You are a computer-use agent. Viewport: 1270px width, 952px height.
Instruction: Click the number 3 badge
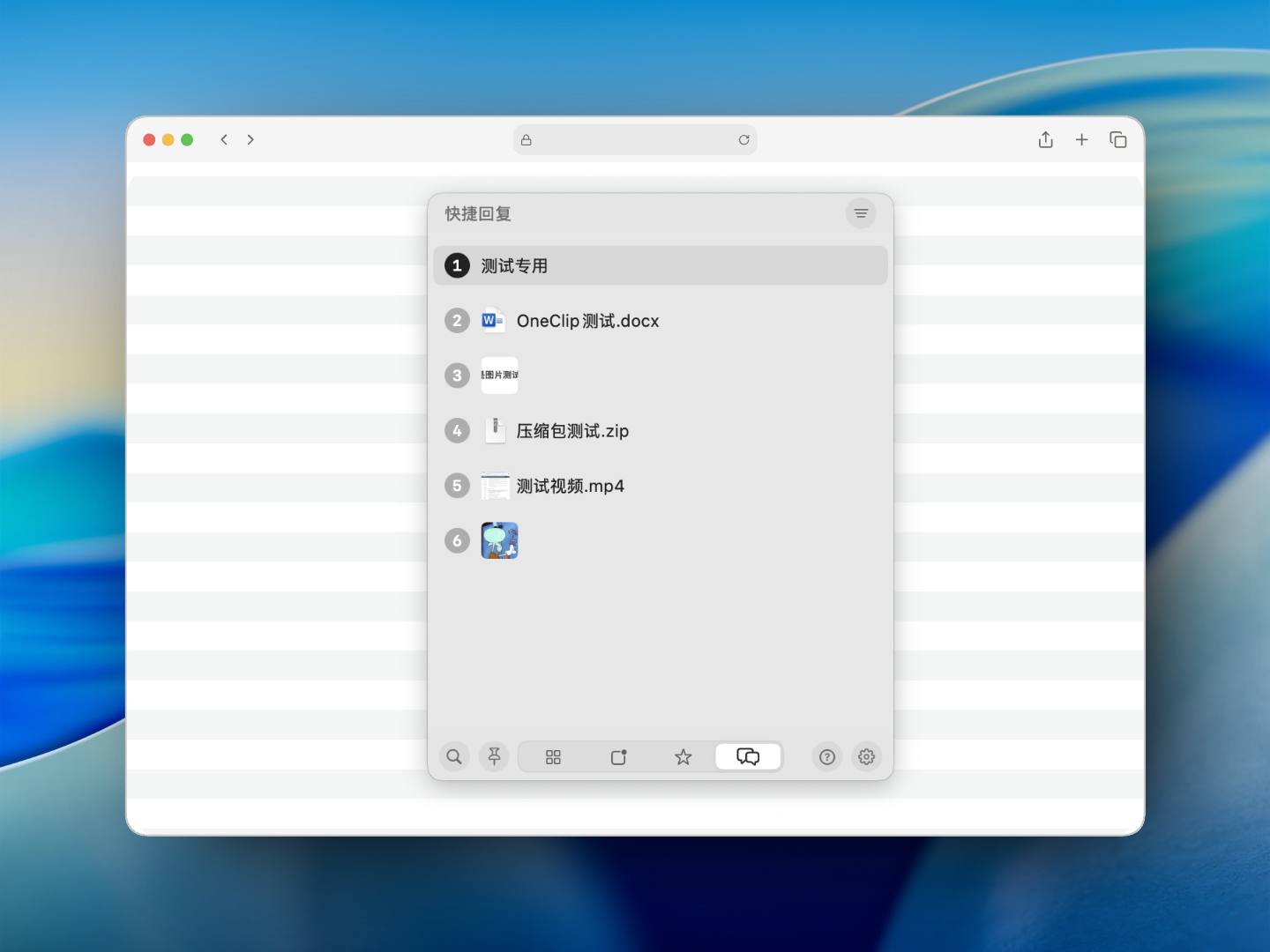(457, 376)
